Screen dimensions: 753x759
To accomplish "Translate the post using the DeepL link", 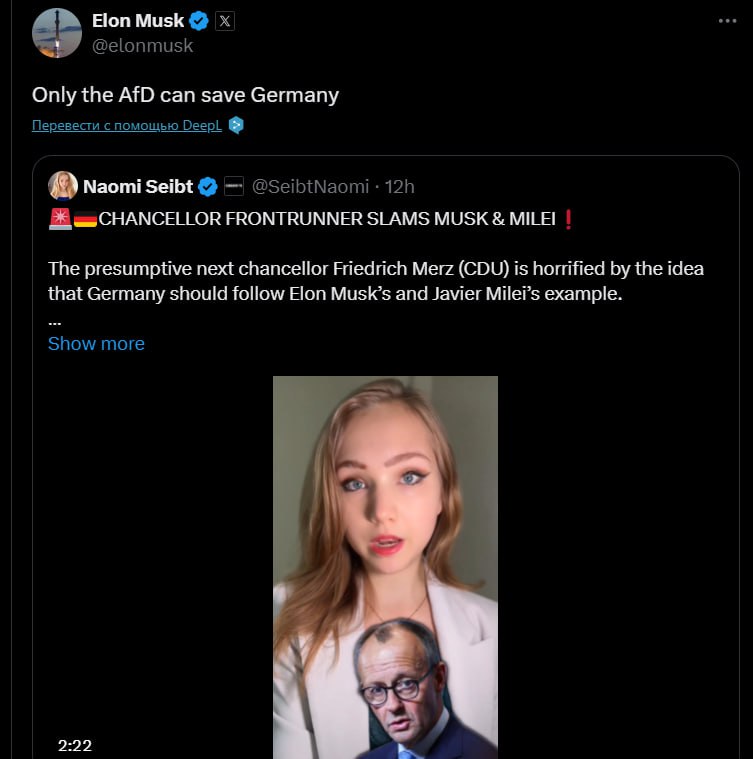I will 127,126.
